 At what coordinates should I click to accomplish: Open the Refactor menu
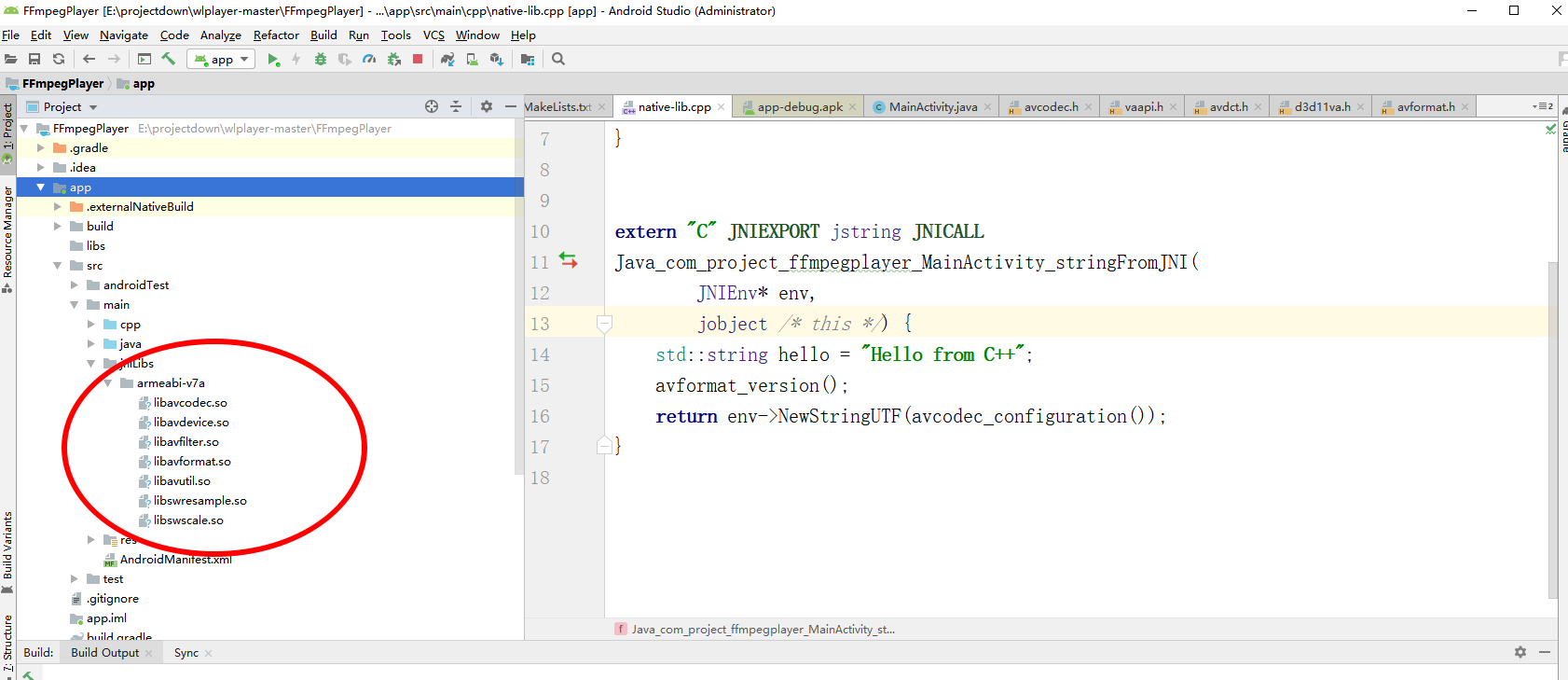(276, 35)
